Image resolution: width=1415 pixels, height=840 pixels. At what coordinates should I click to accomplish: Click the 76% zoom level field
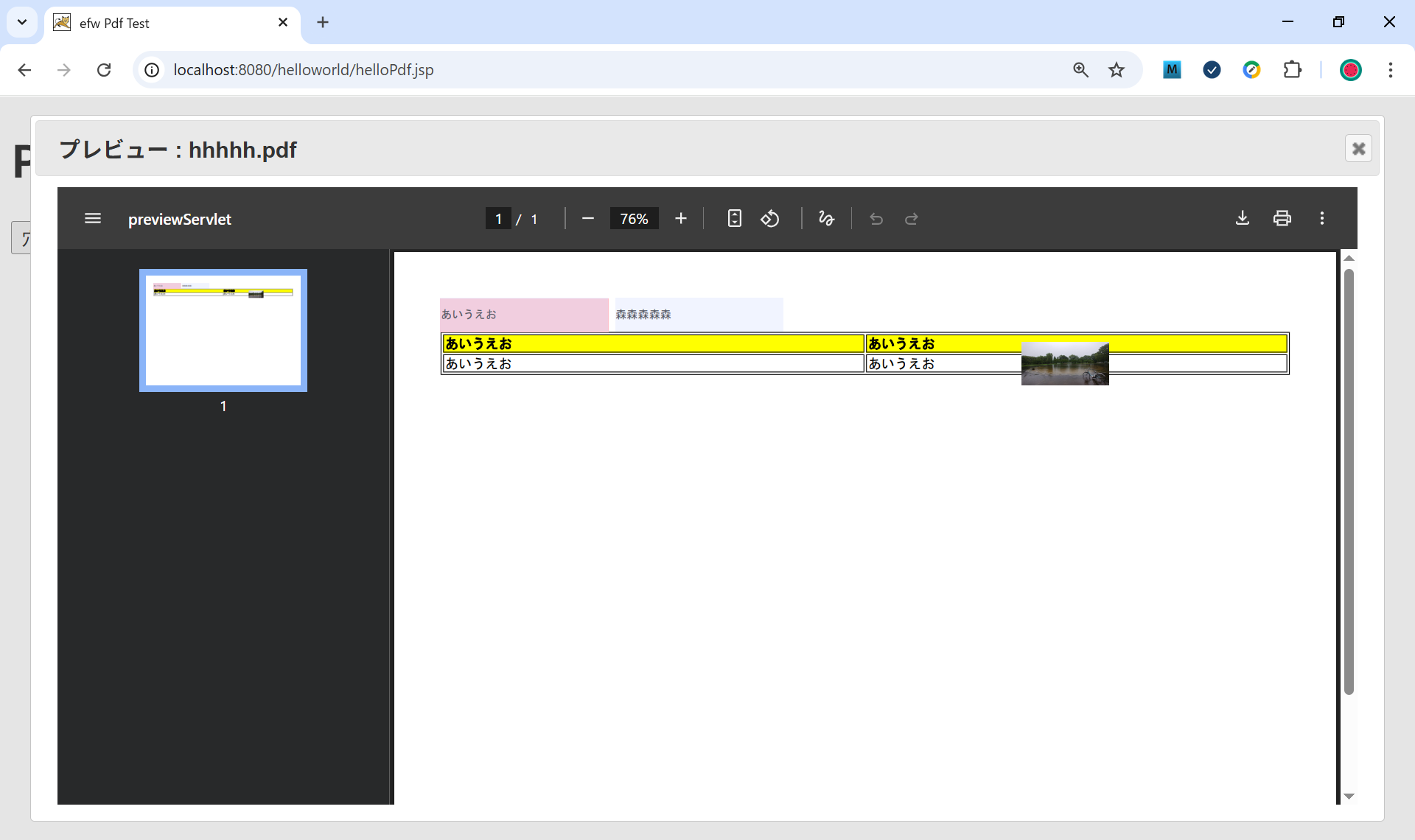coord(634,219)
